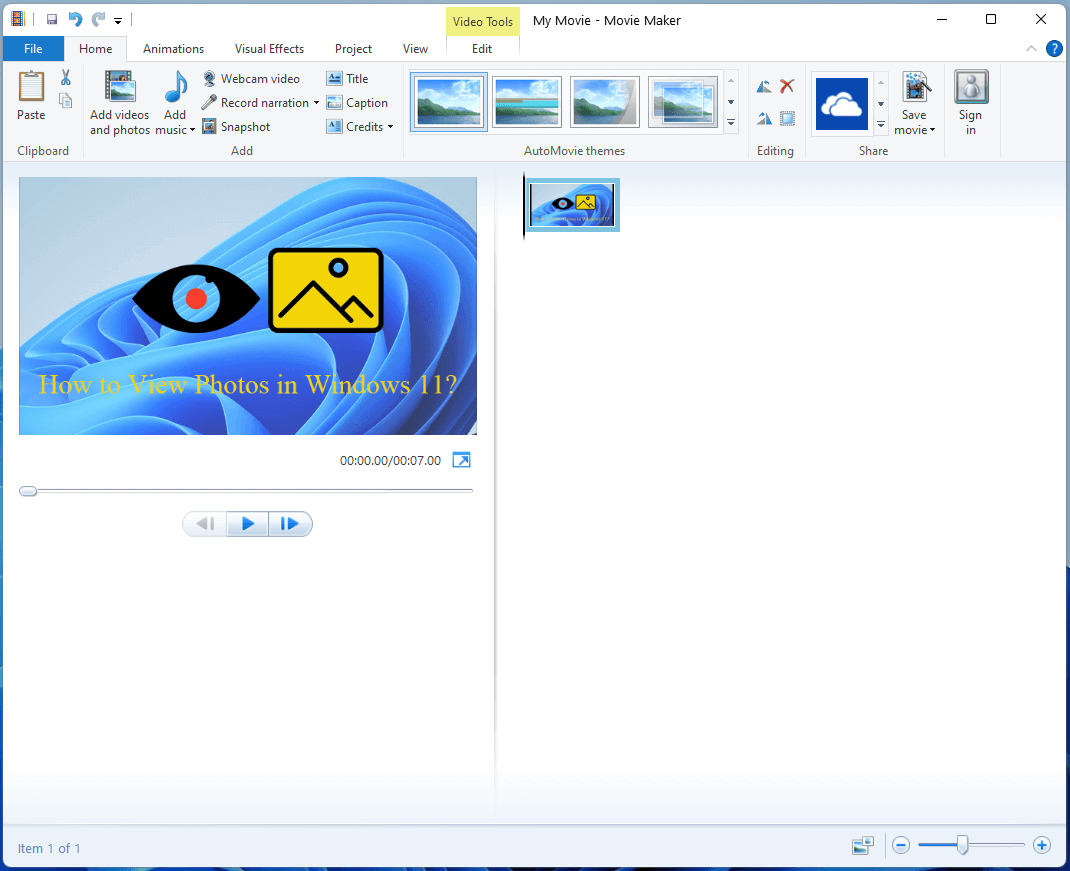
Task: Click the Cut scissors icon
Action: (x=66, y=77)
